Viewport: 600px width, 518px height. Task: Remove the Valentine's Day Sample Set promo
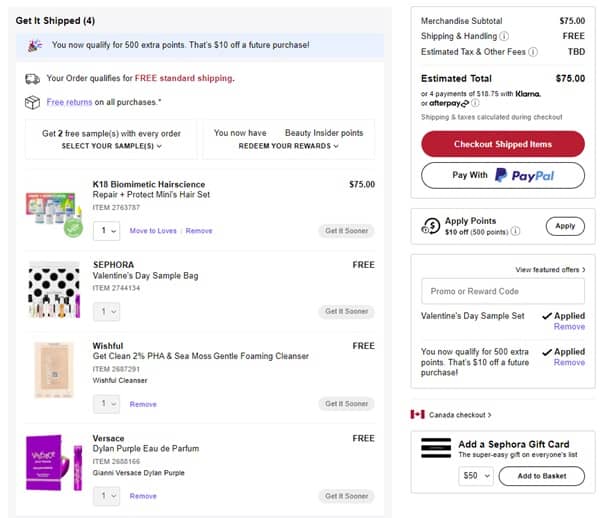569,327
